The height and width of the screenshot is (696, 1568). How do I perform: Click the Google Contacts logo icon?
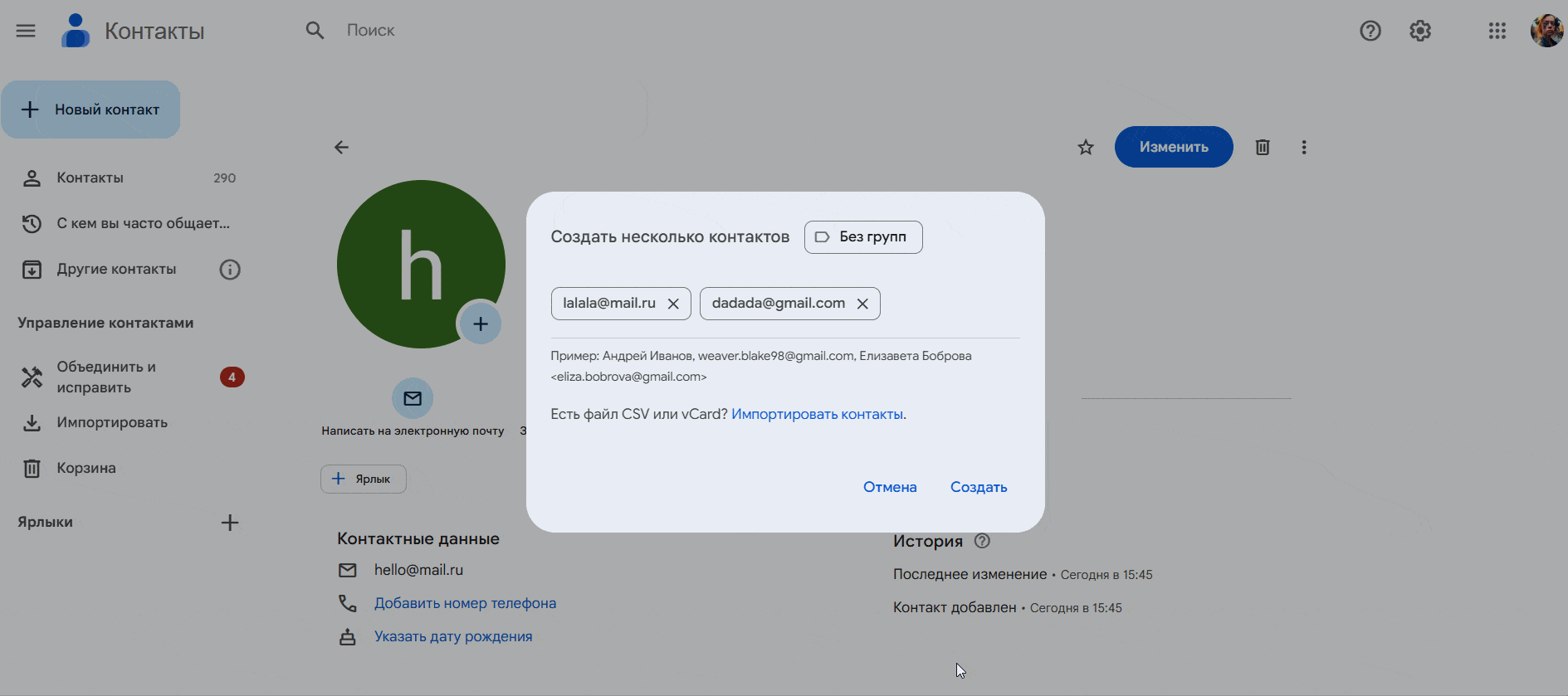(76, 31)
